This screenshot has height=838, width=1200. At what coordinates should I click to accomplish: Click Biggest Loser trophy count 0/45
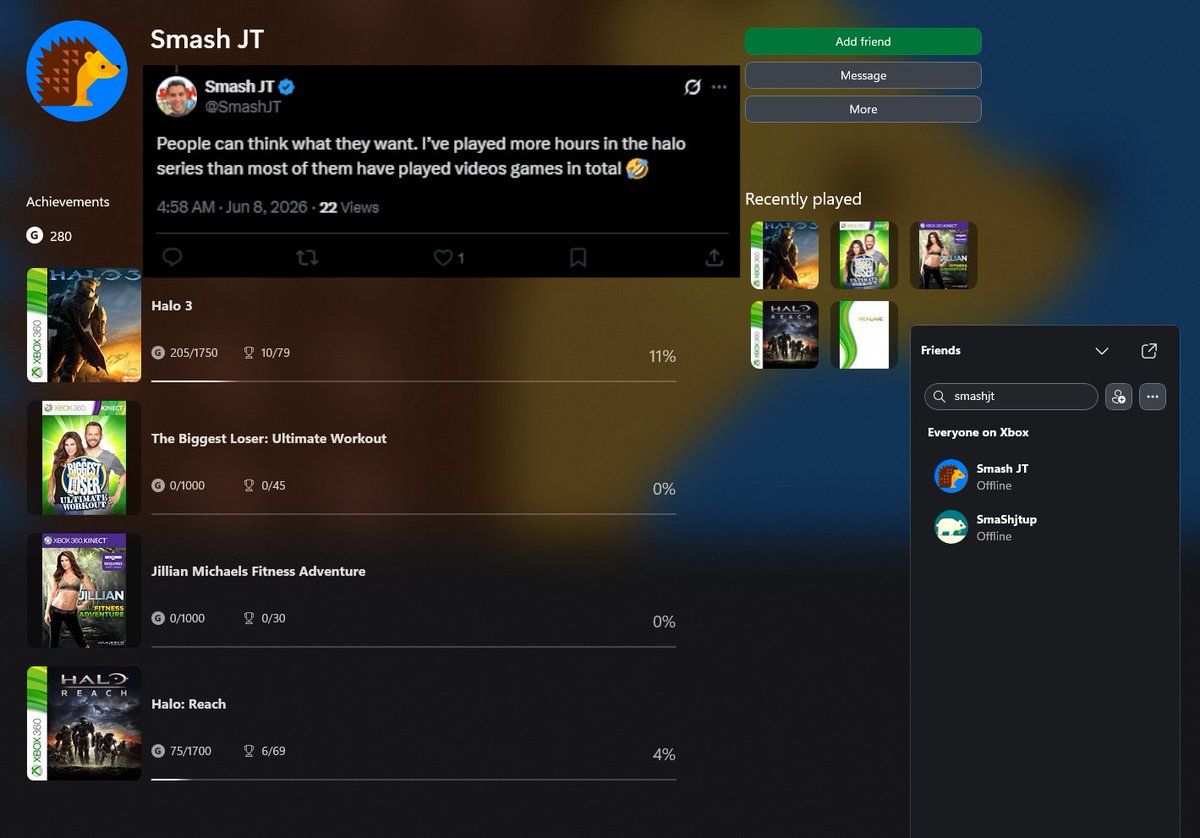264,486
